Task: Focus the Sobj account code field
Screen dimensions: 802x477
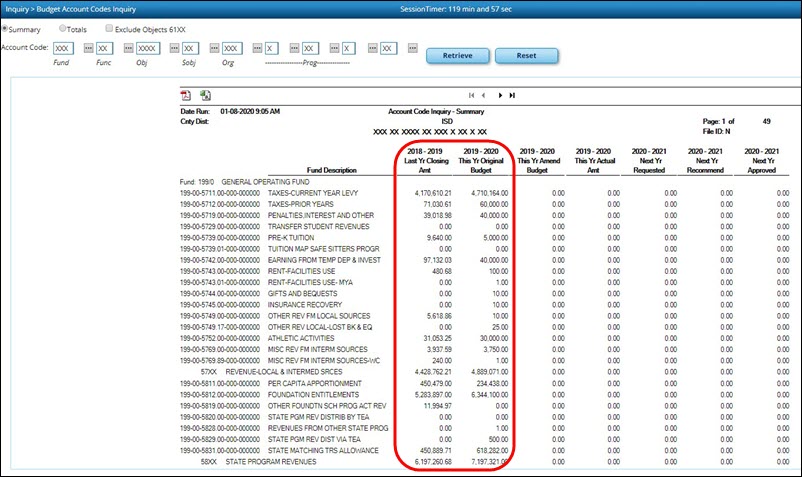Action: [x=190, y=49]
